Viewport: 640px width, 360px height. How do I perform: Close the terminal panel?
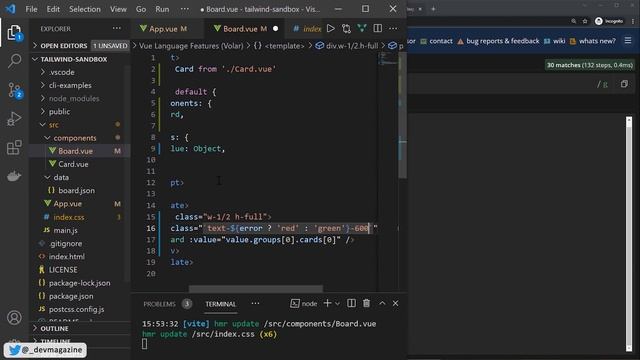395,303
